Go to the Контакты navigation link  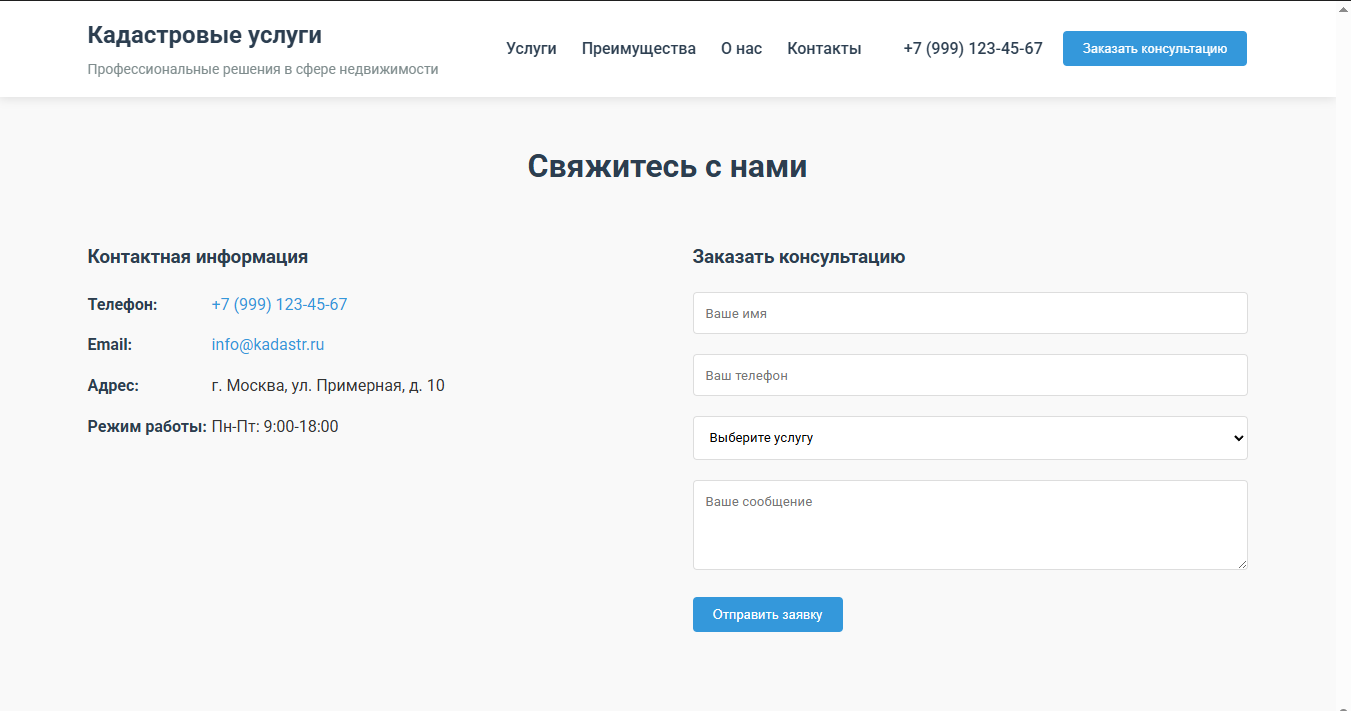tap(824, 48)
